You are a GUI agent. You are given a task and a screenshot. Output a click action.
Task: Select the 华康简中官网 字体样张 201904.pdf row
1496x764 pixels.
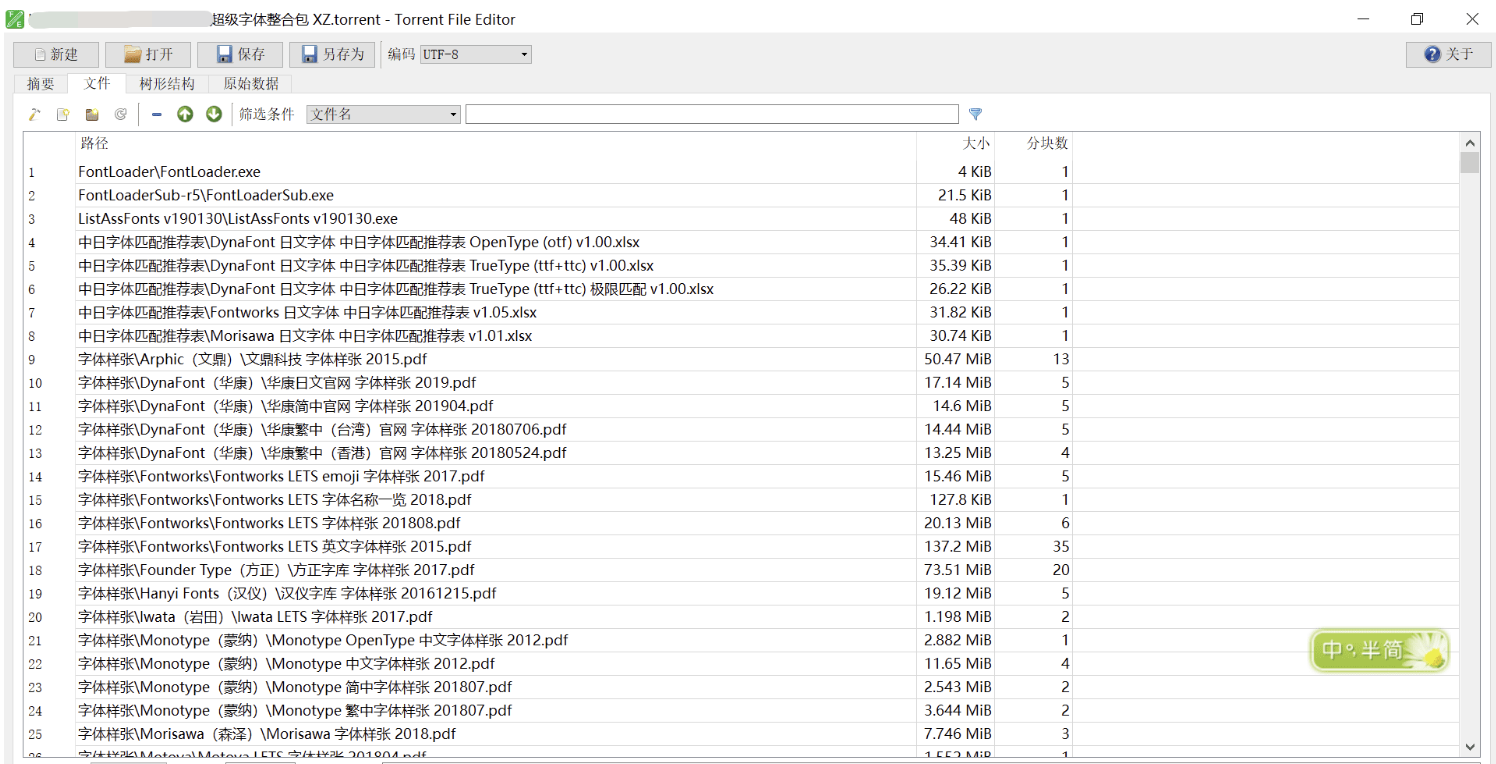pyautogui.click(x=742, y=406)
